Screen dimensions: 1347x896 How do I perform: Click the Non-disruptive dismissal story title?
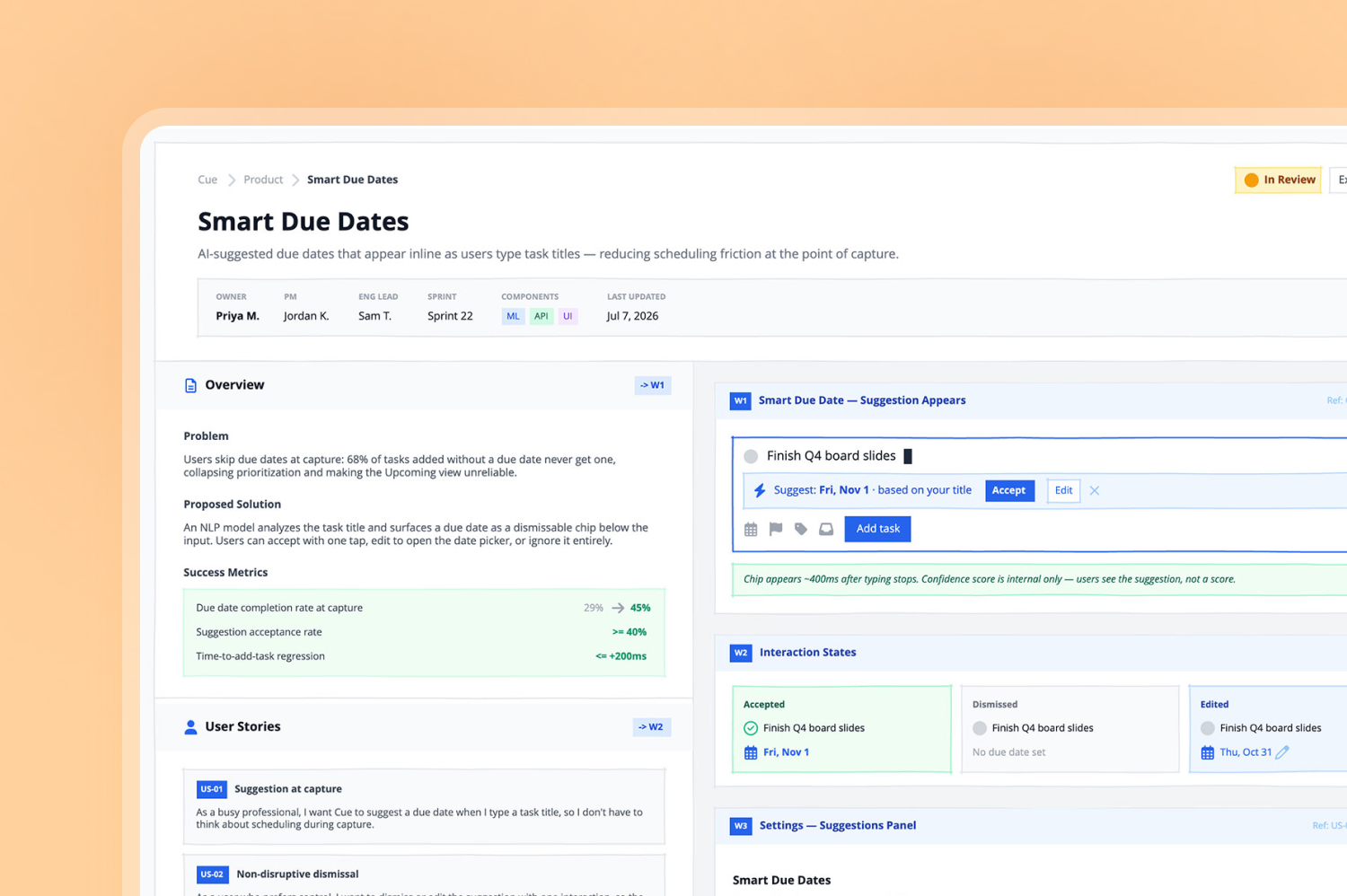click(x=297, y=874)
